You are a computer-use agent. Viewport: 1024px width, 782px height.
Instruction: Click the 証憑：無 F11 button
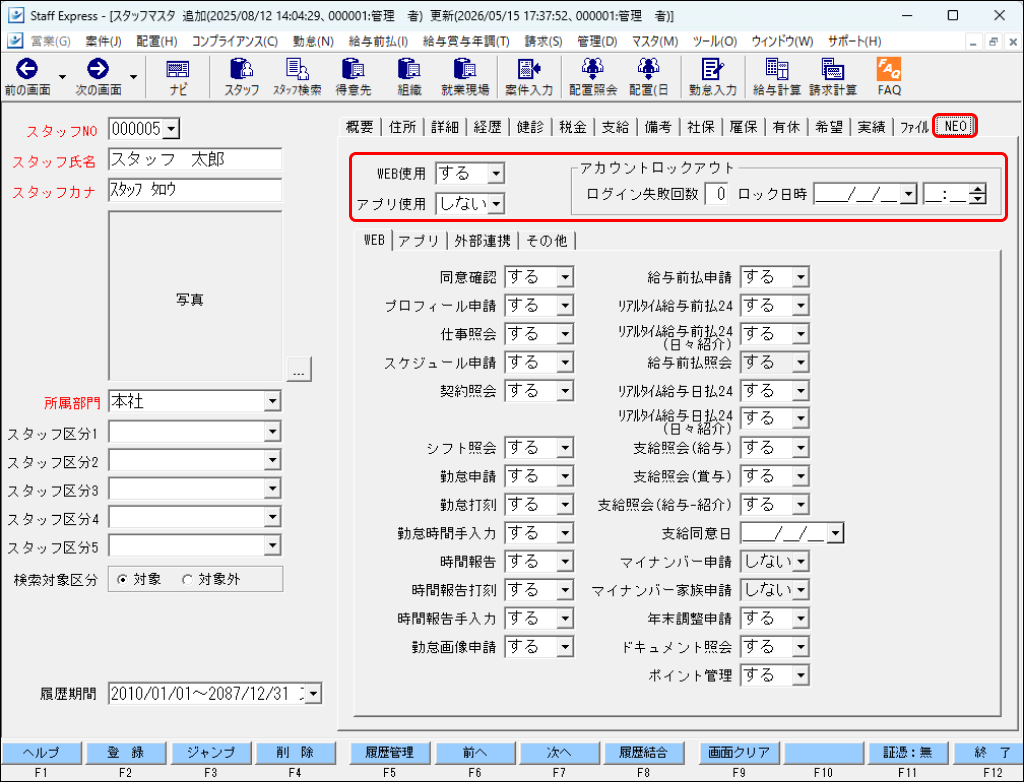click(x=907, y=753)
